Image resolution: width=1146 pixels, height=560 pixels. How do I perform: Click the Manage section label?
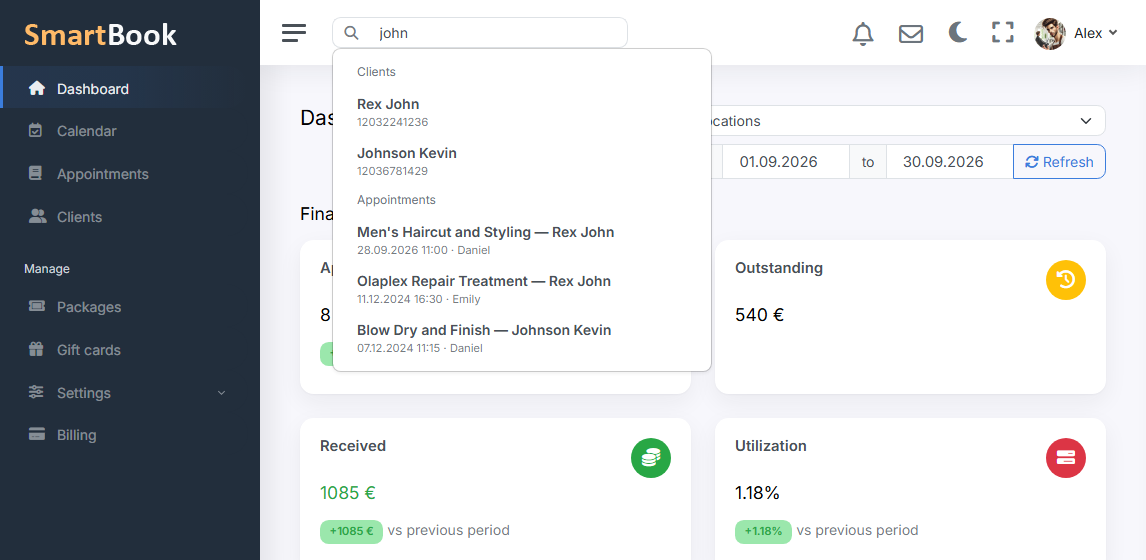[47, 268]
